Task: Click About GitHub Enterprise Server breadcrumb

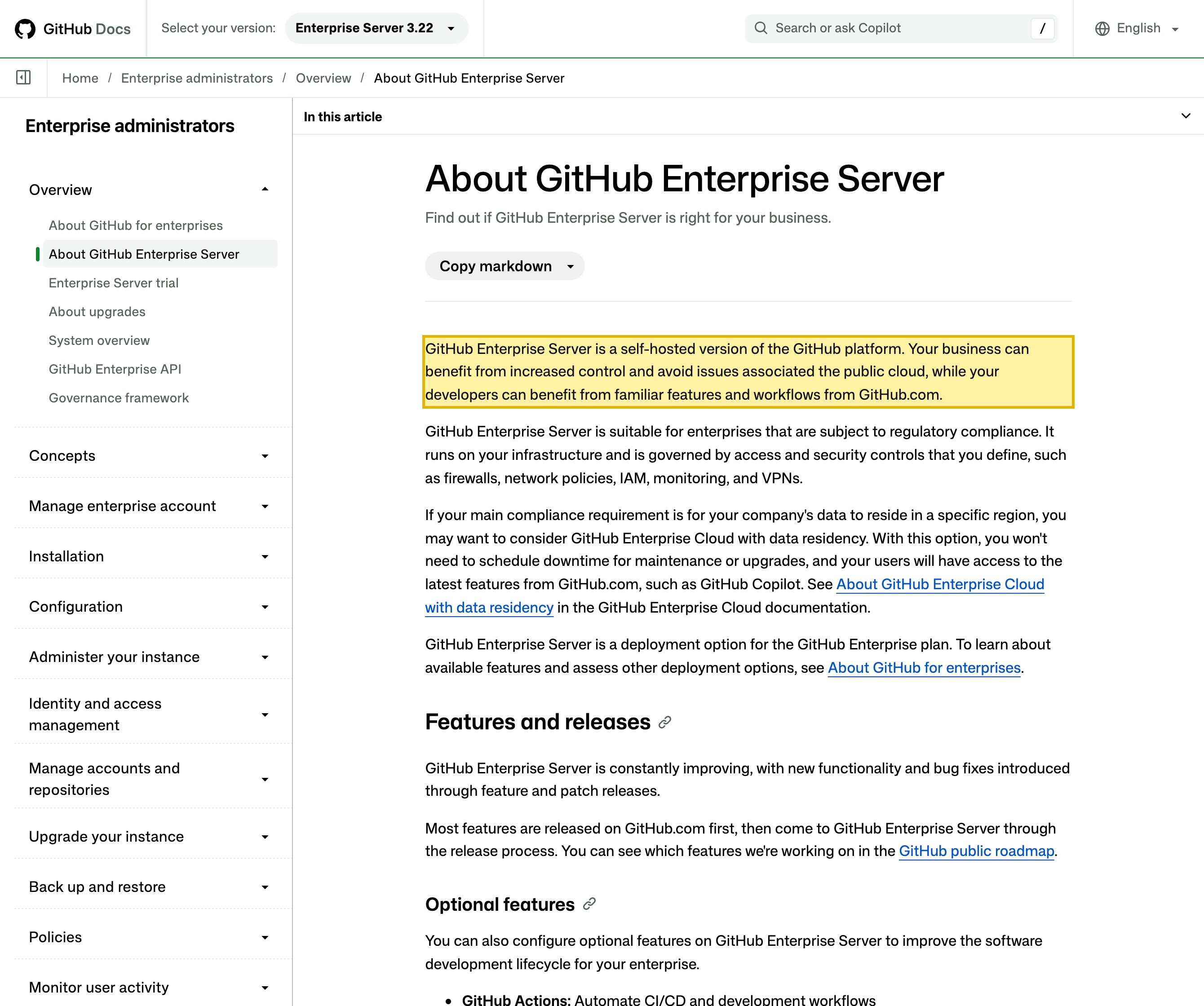Action: tap(469, 78)
